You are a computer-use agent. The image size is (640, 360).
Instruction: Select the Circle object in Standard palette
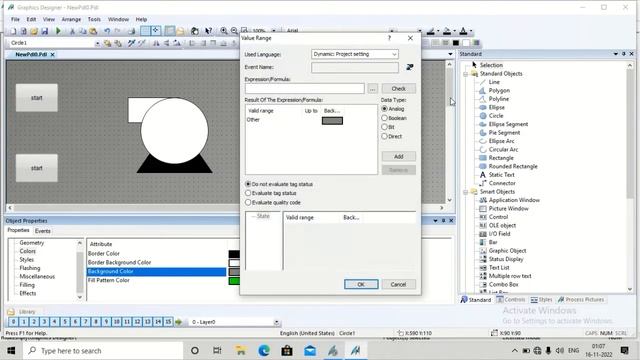[496, 116]
